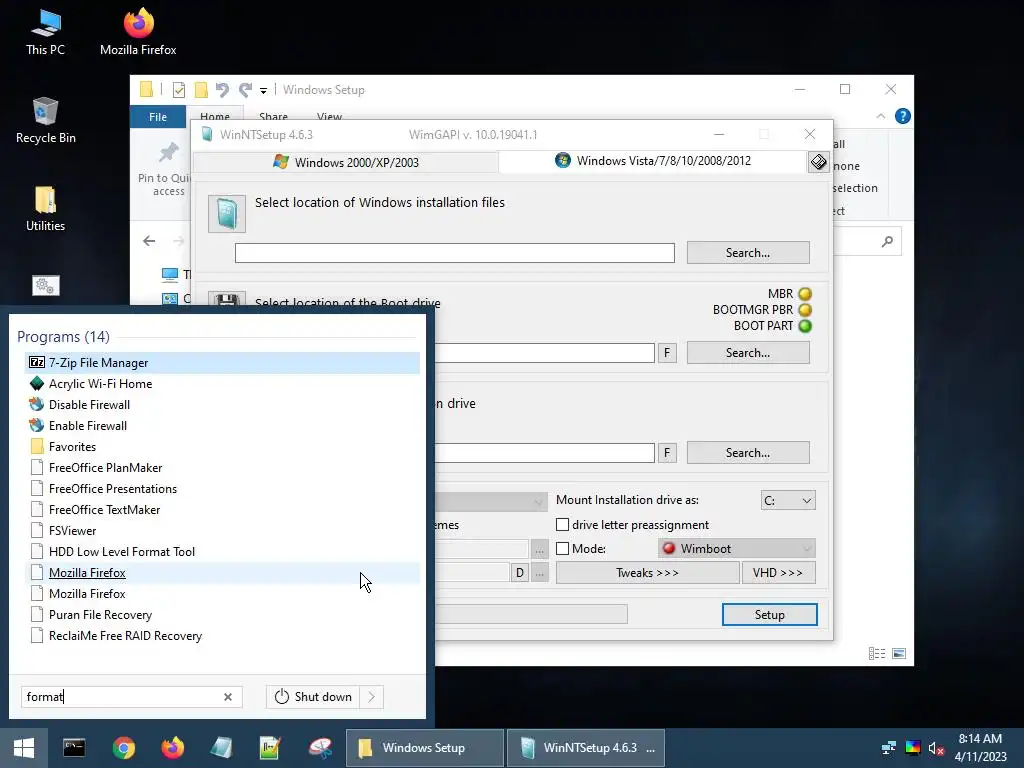Expand Shut down options arrow
Image resolution: width=1024 pixels, height=768 pixels.
pos(372,697)
